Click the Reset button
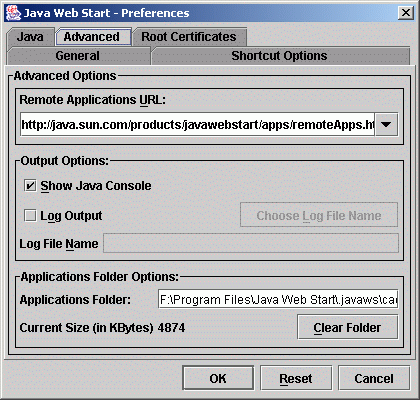Screen dimensions: 420x400 (296, 378)
